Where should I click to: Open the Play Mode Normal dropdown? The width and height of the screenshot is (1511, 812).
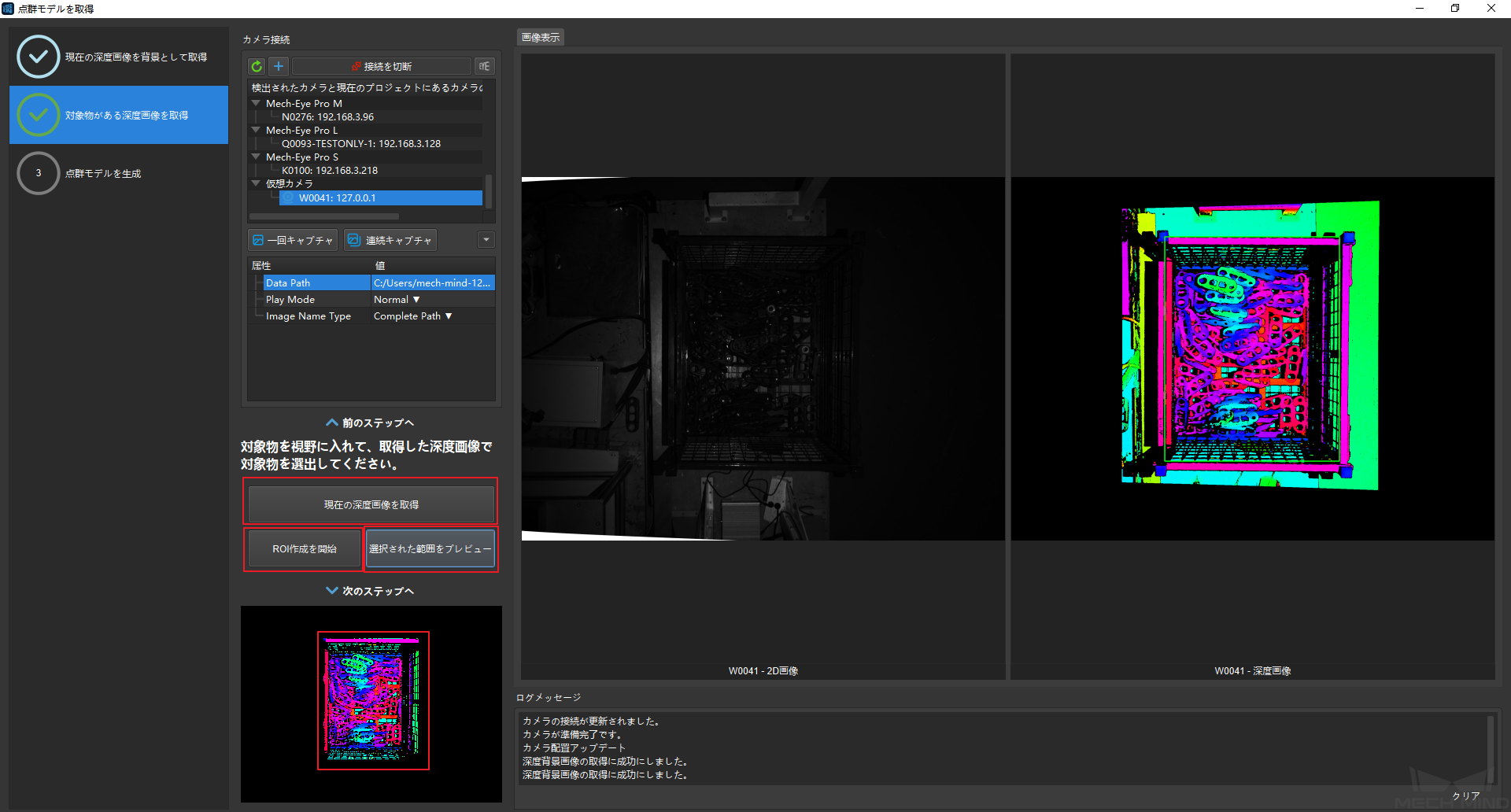click(x=397, y=300)
